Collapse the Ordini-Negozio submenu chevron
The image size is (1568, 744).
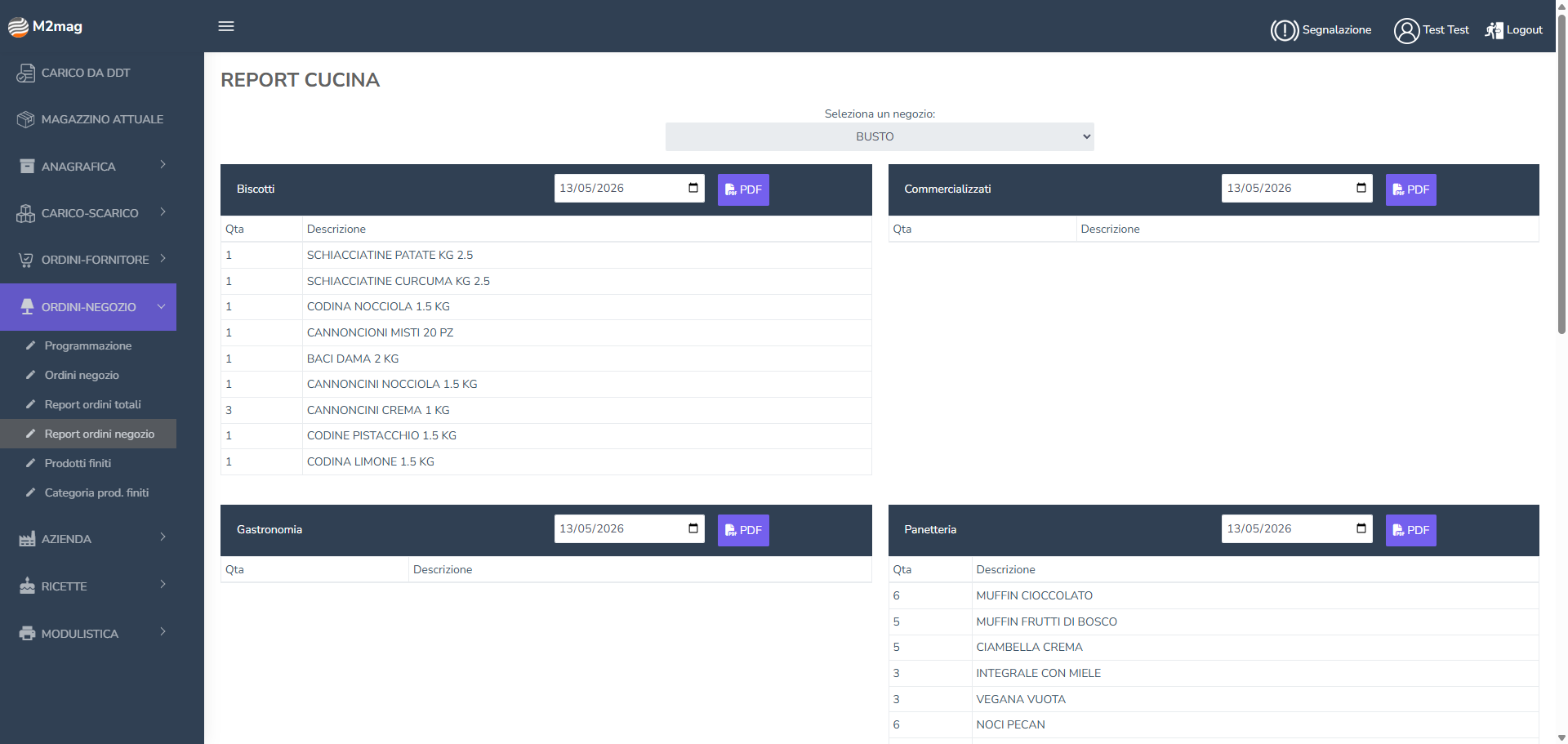pos(162,306)
